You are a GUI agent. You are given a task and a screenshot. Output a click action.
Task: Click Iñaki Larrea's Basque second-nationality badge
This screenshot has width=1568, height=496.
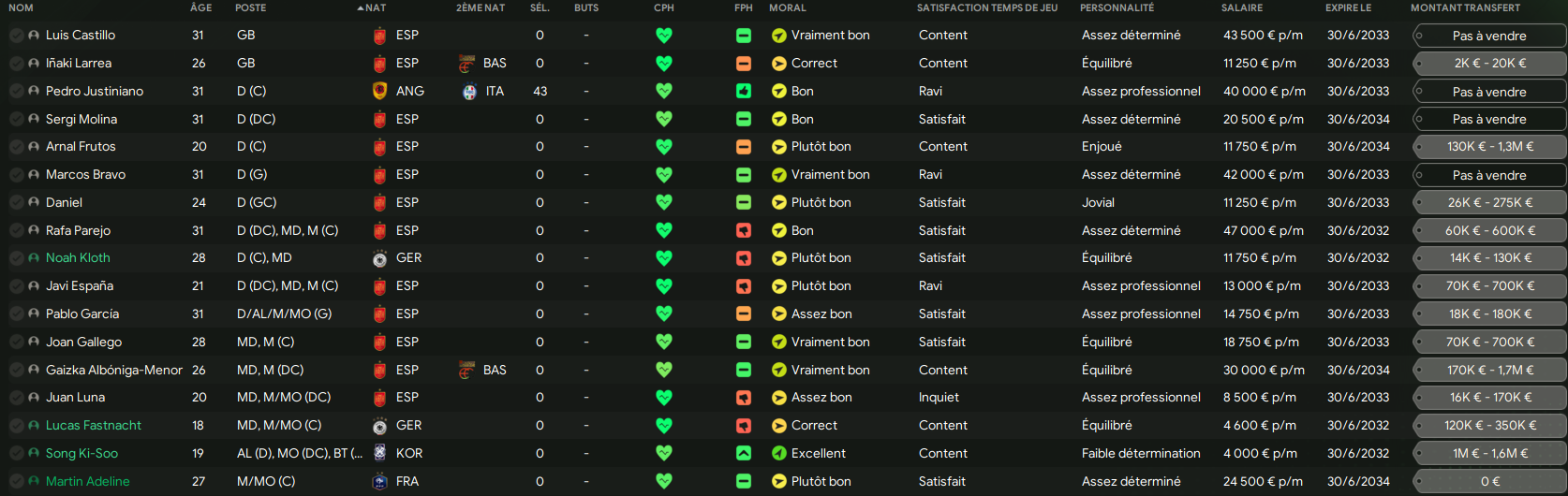[x=466, y=64]
